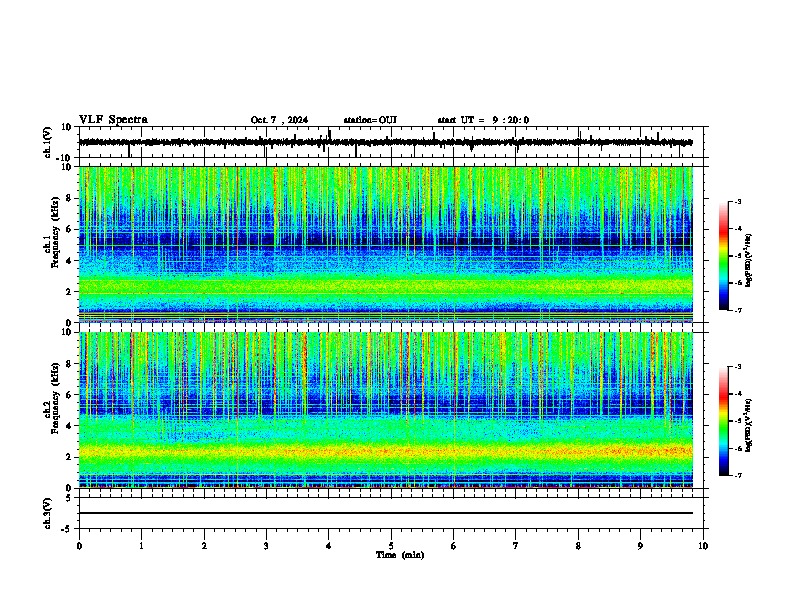Click the "-4" tick on the upper color bar
Screen dimensions: 792x612
[x=737, y=229]
